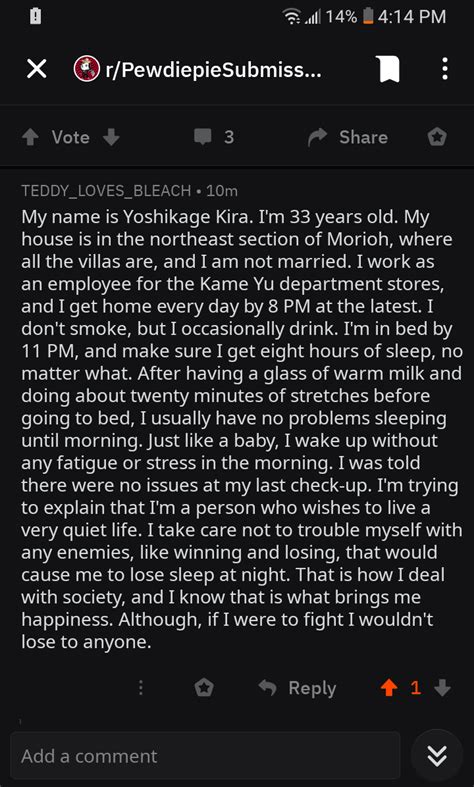The image size is (474, 787).
Task: Reply to the Yoshikage Kira comment
Action: tap(297, 688)
